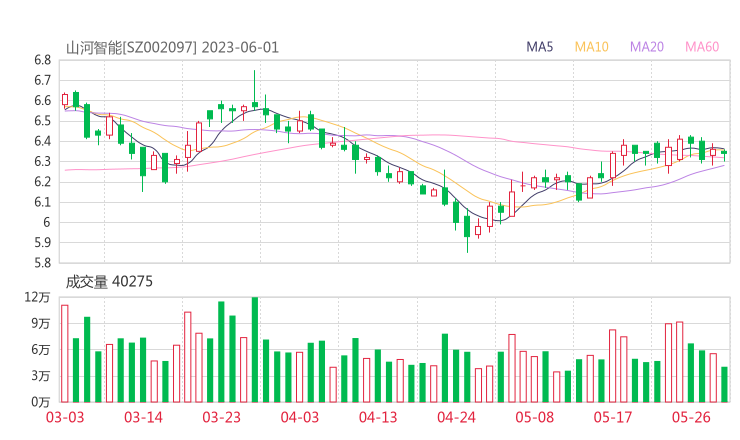Select the MA20 legend label
This screenshot has width=740, height=440.
pyautogui.click(x=647, y=47)
